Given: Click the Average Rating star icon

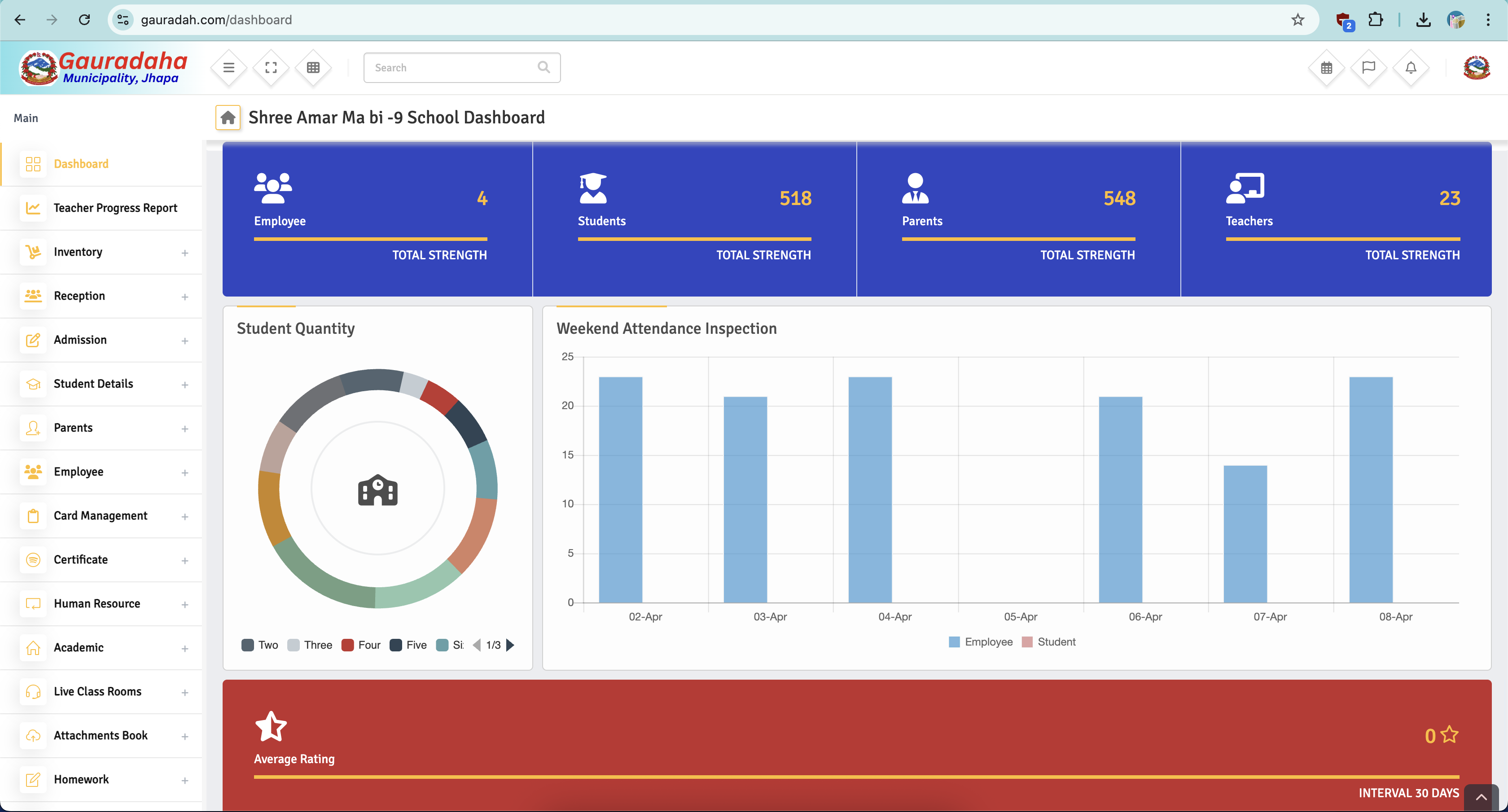Looking at the screenshot, I should (x=271, y=726).
